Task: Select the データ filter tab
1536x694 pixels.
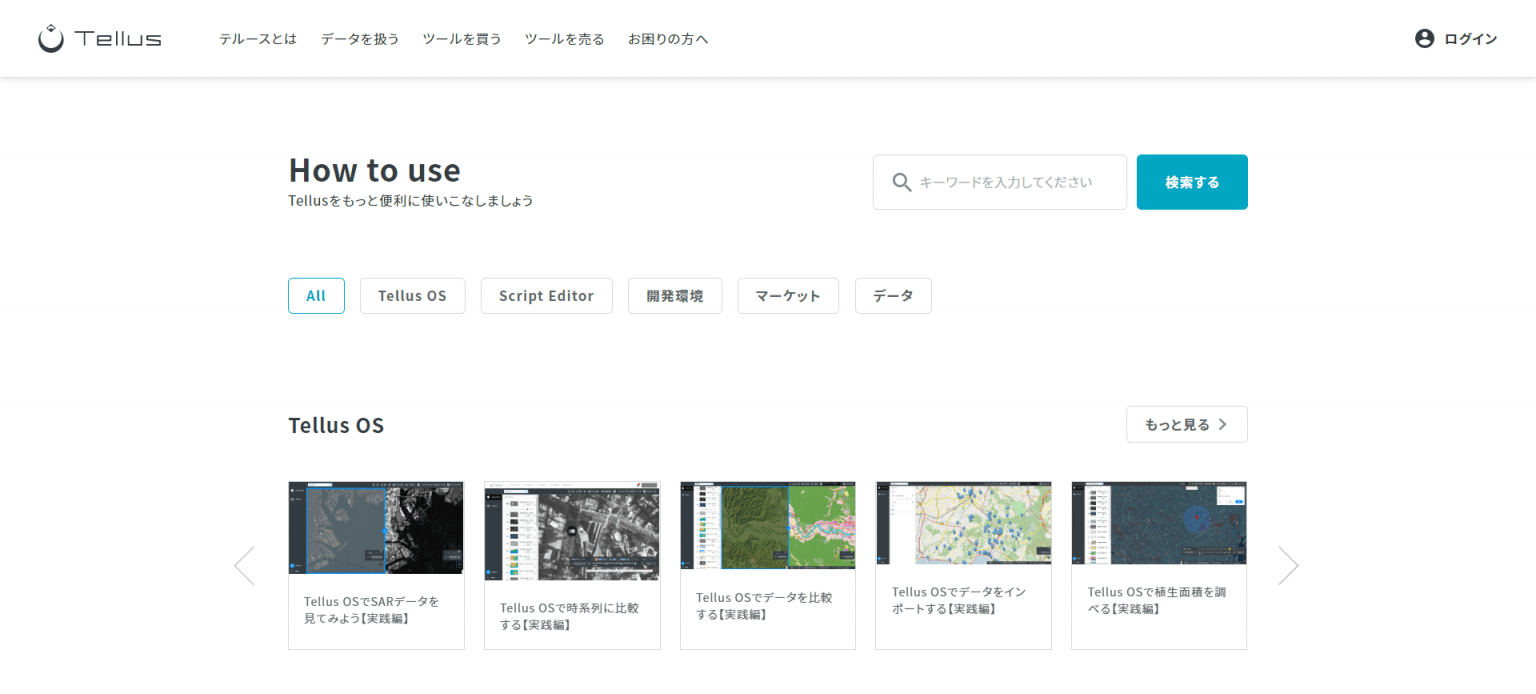Action: pos(893,296)
